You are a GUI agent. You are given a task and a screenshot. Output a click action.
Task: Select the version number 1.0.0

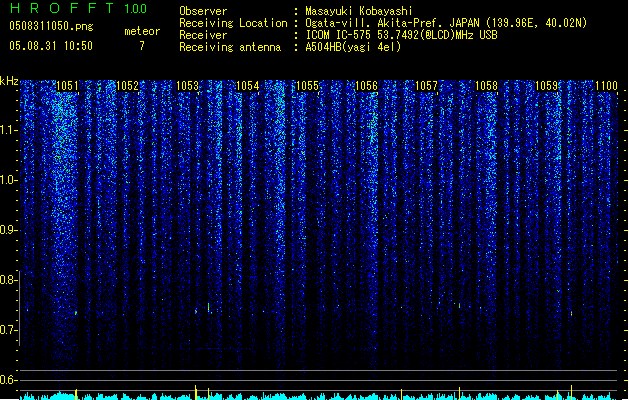pos(135,9)
